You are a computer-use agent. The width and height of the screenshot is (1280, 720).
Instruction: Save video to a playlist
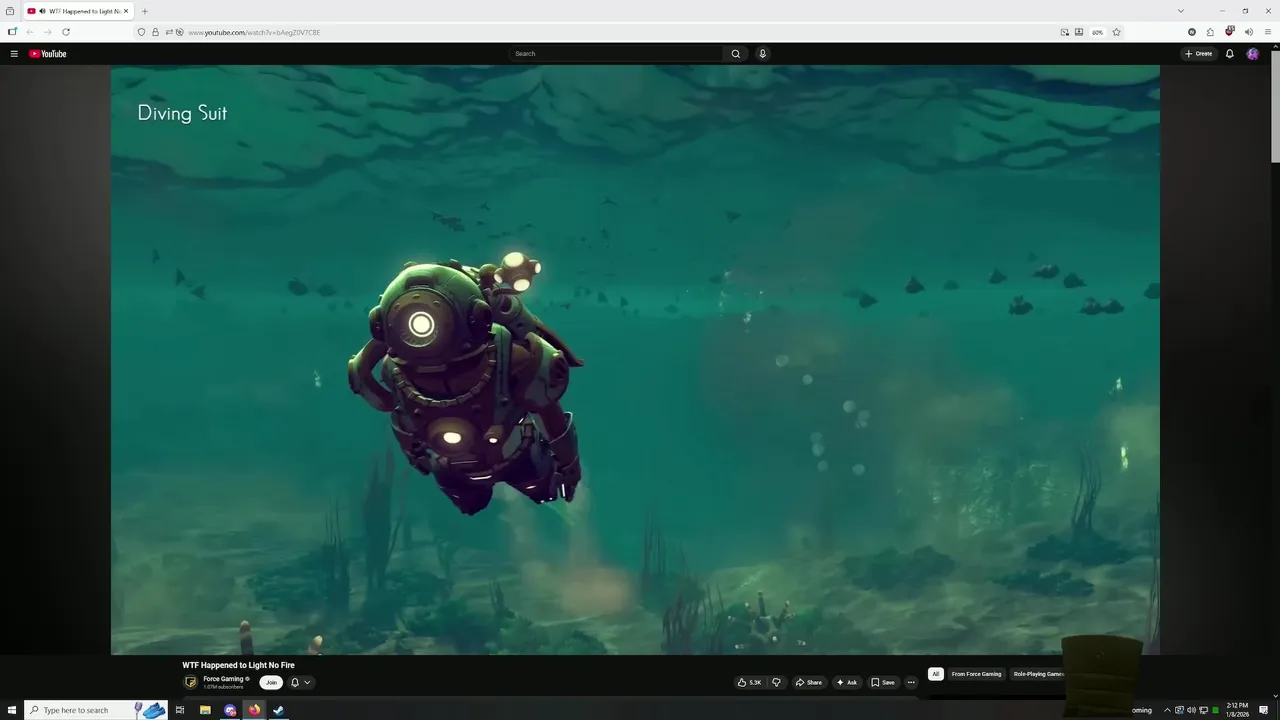[x=882, y=682]
